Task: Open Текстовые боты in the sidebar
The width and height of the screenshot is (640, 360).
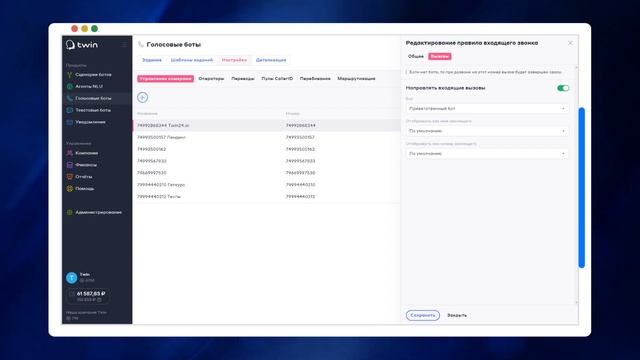Action: pos(93,110)
